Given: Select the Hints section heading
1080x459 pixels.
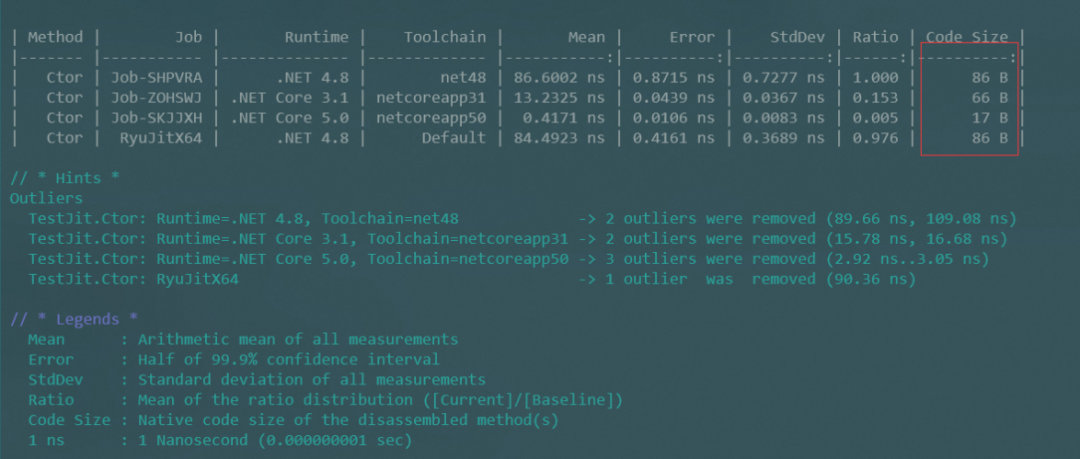Looking at the screenshot, I should 65,178.
